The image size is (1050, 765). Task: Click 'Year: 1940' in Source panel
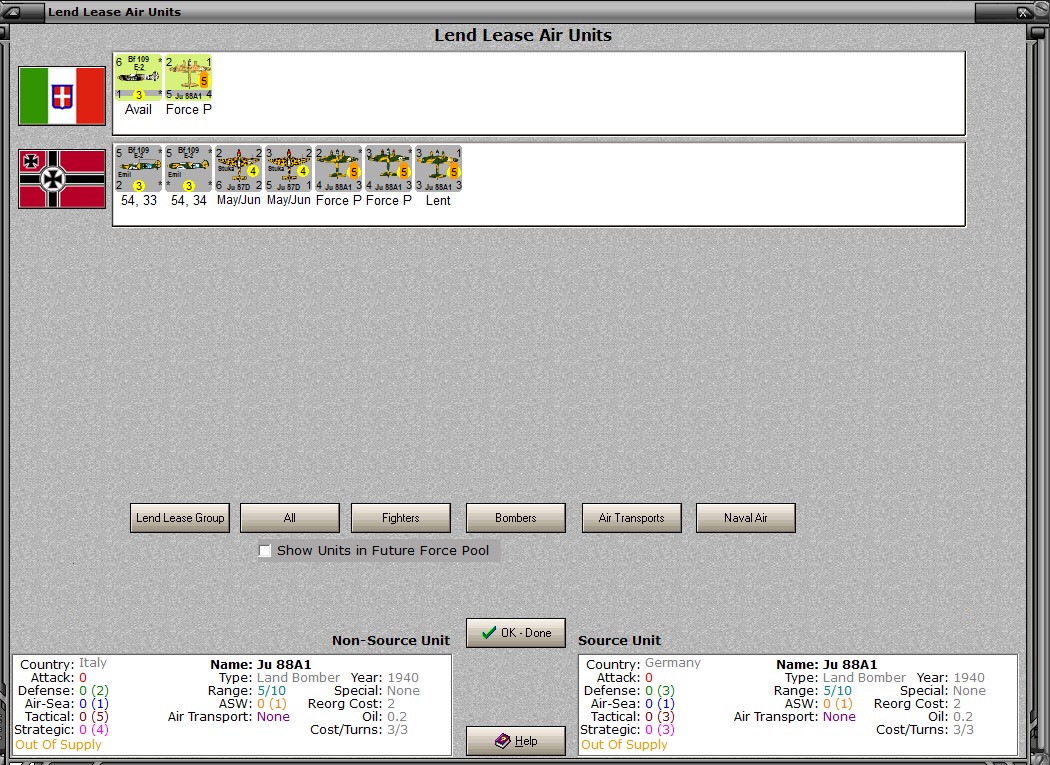[951, 678]
